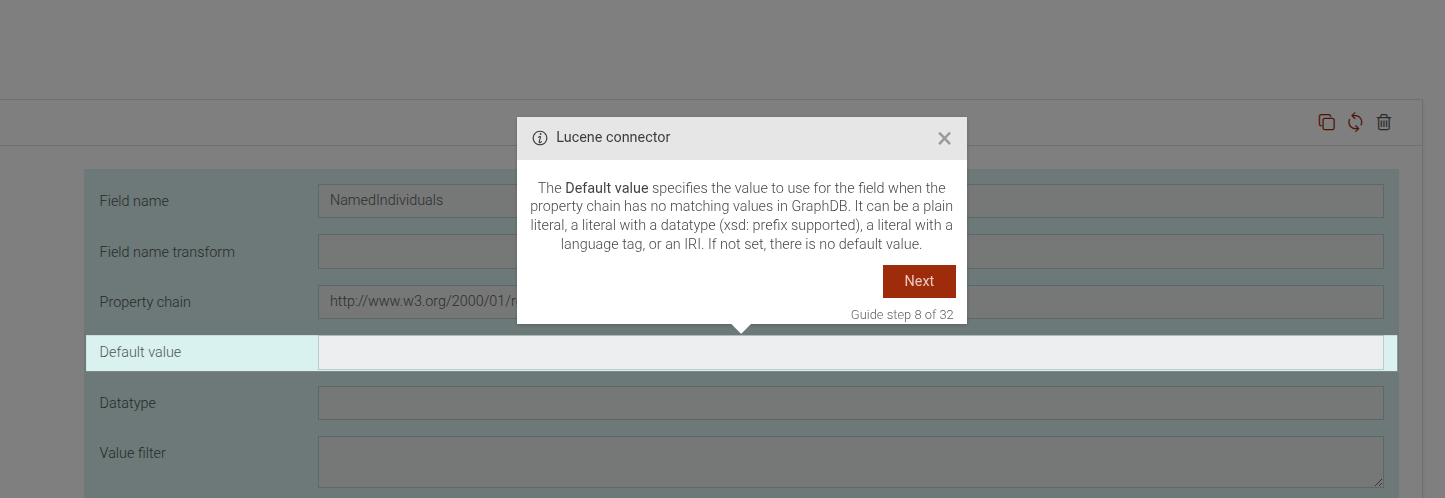Focus the Default value input field
Screen dimensions: 1445x498
point(850,353)
